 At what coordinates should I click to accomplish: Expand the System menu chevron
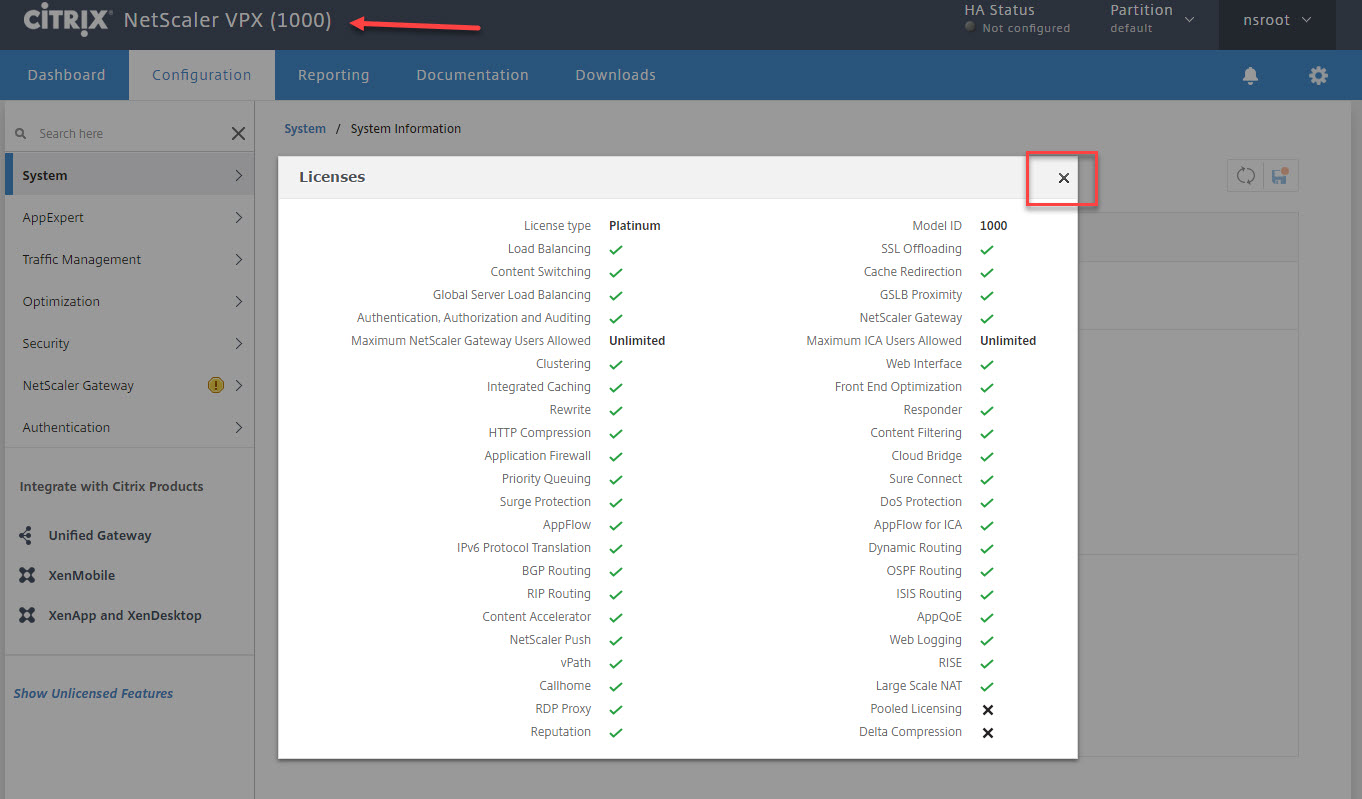(238, 175)
